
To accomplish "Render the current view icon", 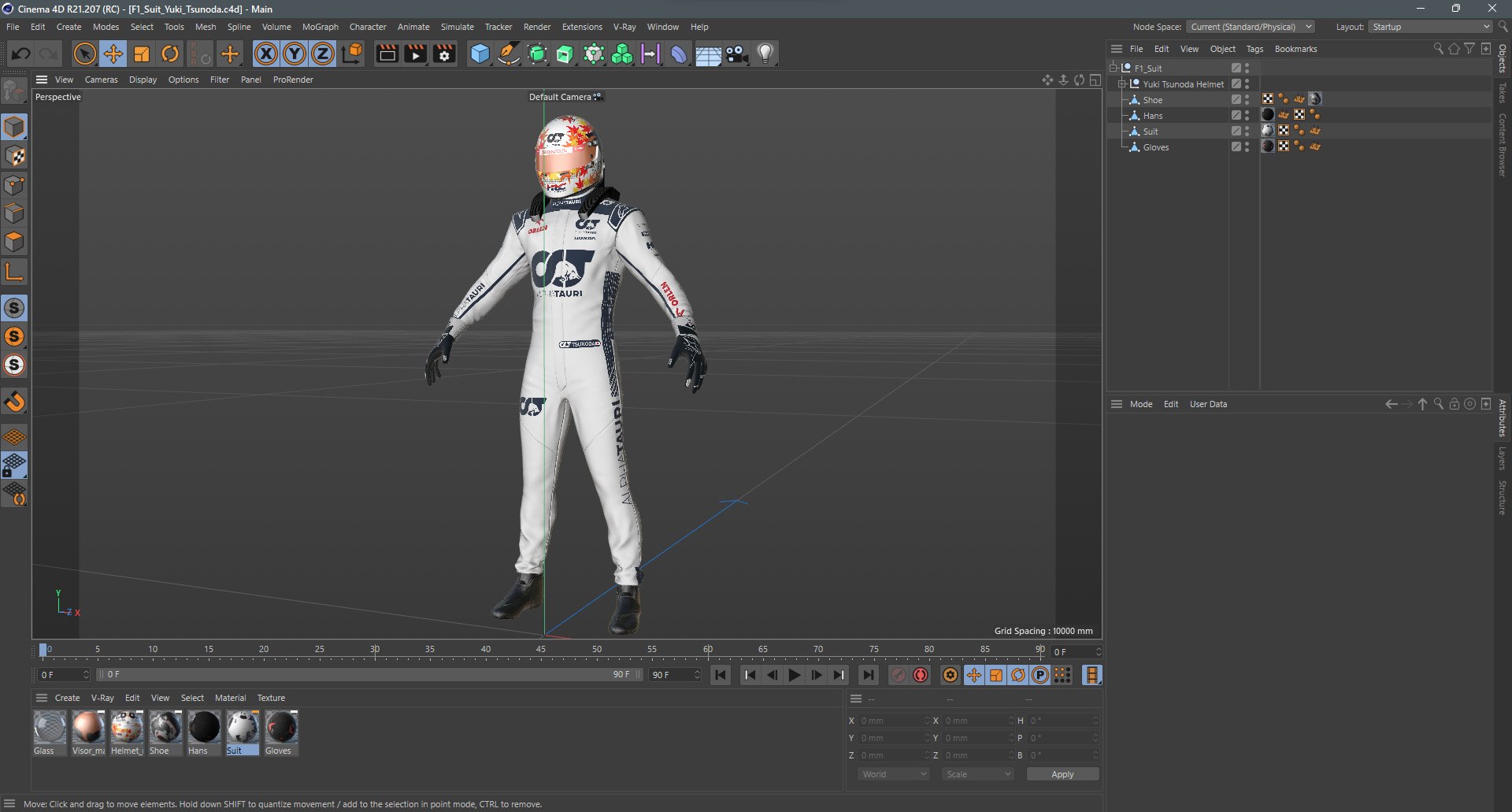I will click(x=387, y=54).
